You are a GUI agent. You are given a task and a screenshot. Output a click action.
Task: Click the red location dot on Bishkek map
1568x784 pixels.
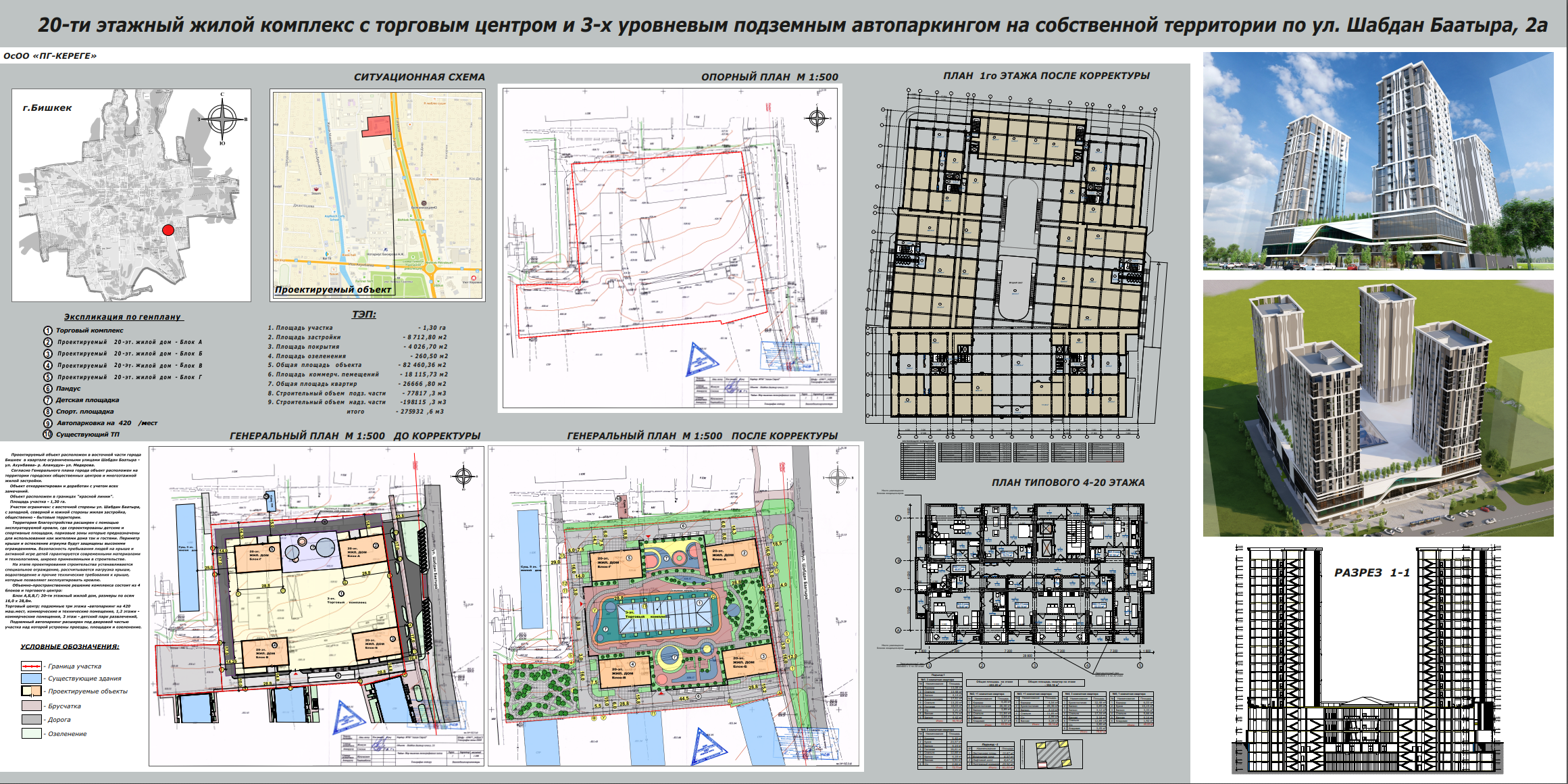coord(168,230)
